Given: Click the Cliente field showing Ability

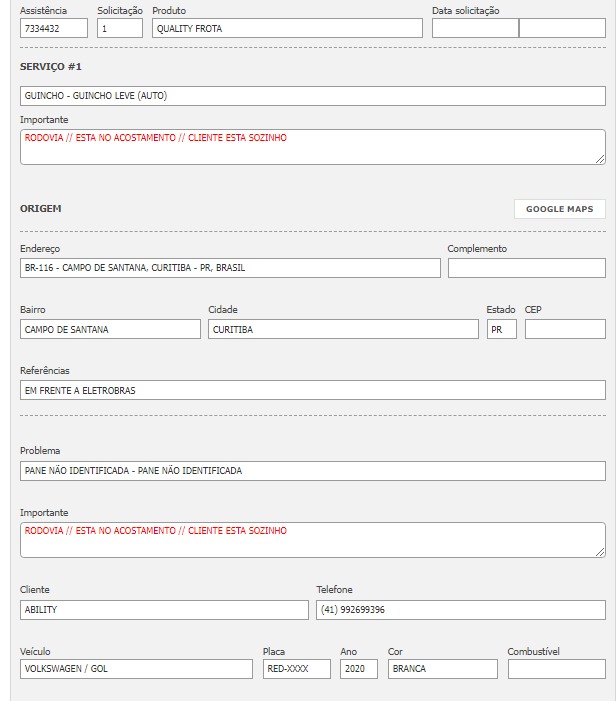Looking at the screenshot, I should (164, 609).
